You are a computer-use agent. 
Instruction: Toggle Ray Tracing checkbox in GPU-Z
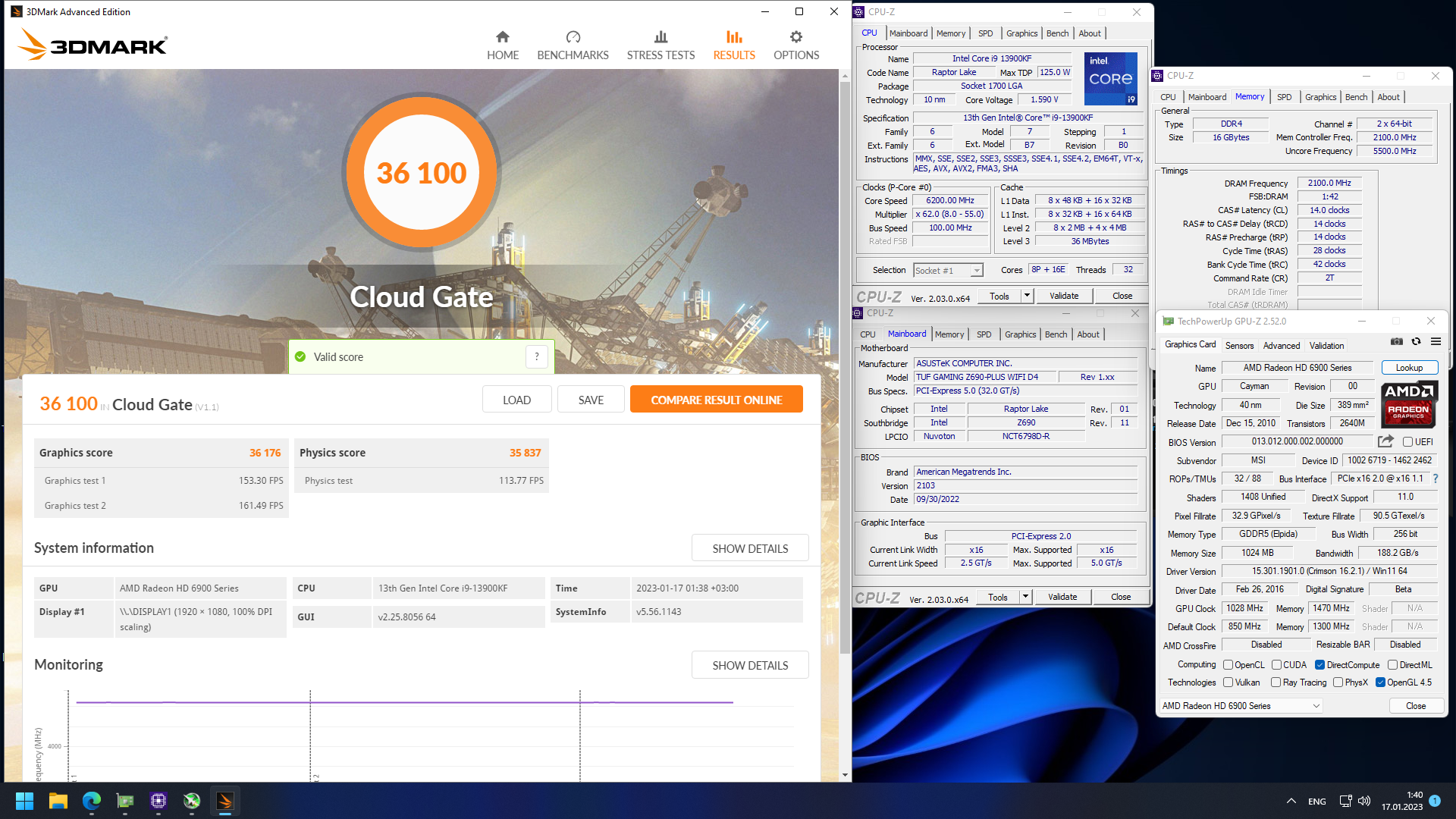[x=1276, y=682]
